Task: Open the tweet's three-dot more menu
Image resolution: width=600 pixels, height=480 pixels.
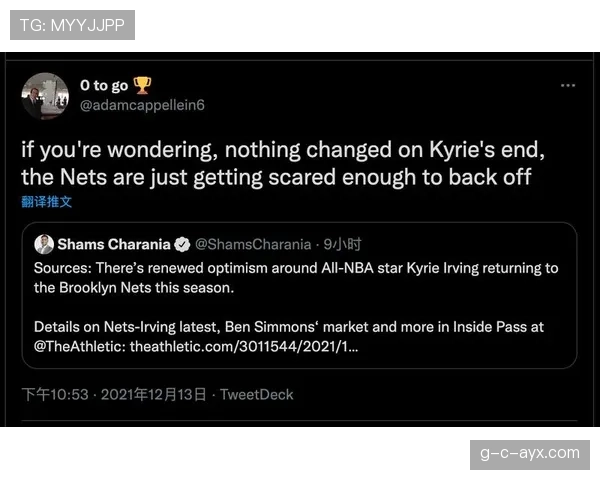Action: point(568,86)
